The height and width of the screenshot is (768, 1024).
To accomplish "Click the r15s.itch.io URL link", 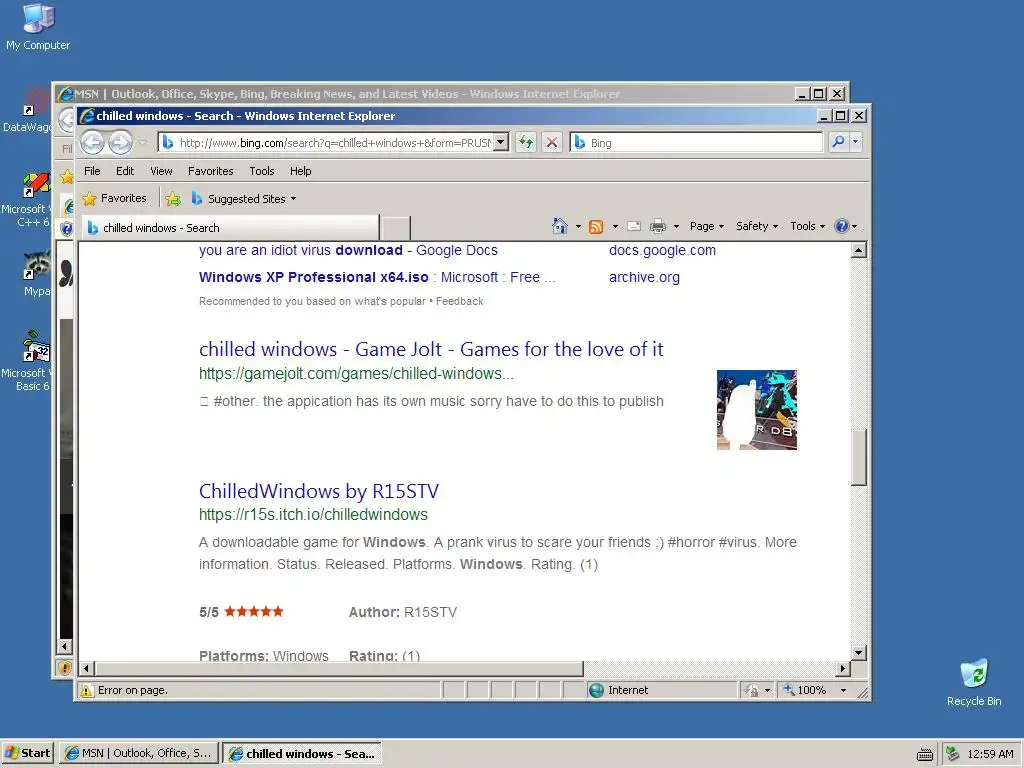I will pos(313,515).
